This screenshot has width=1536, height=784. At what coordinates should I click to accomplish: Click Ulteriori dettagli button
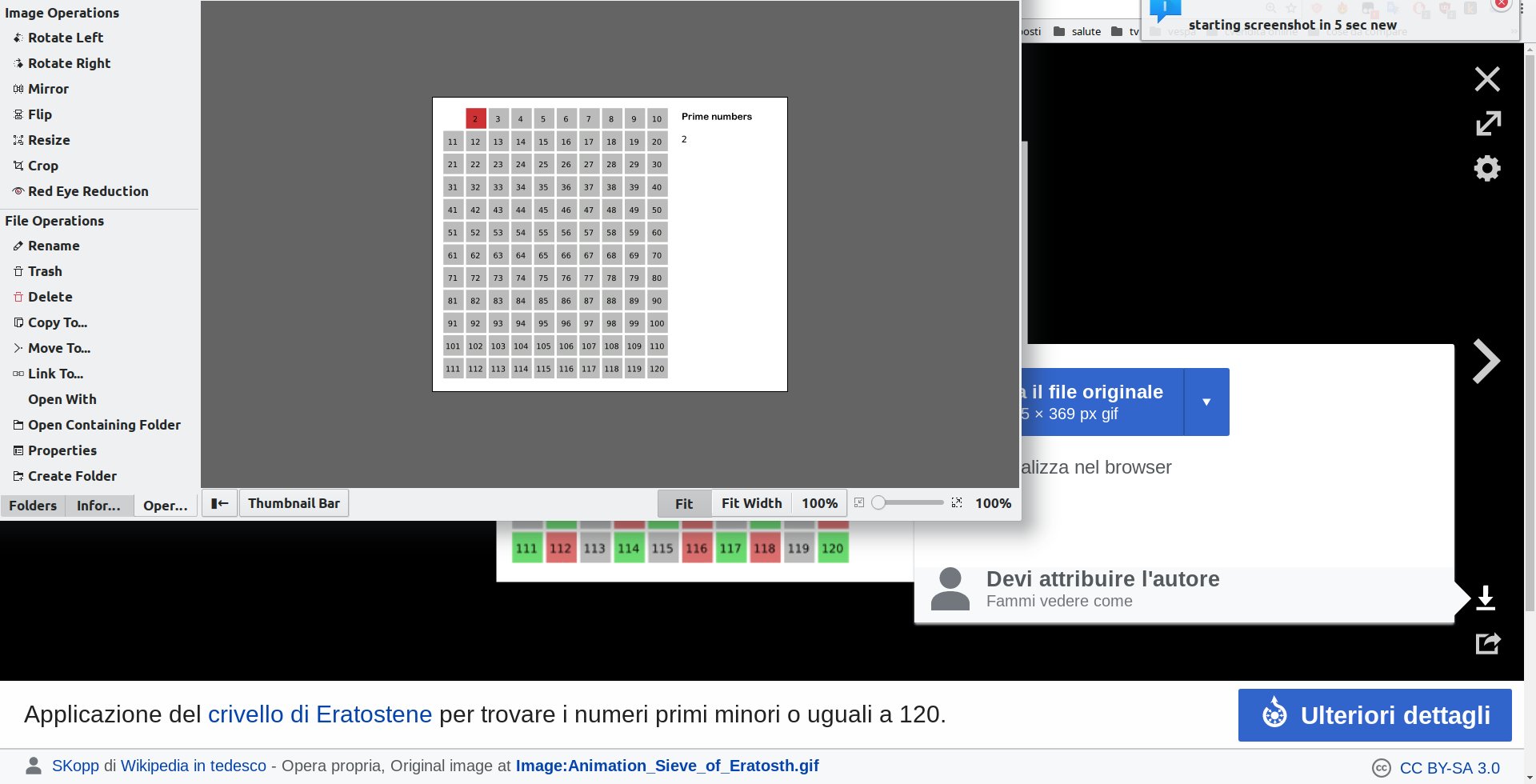[1374, 715]
